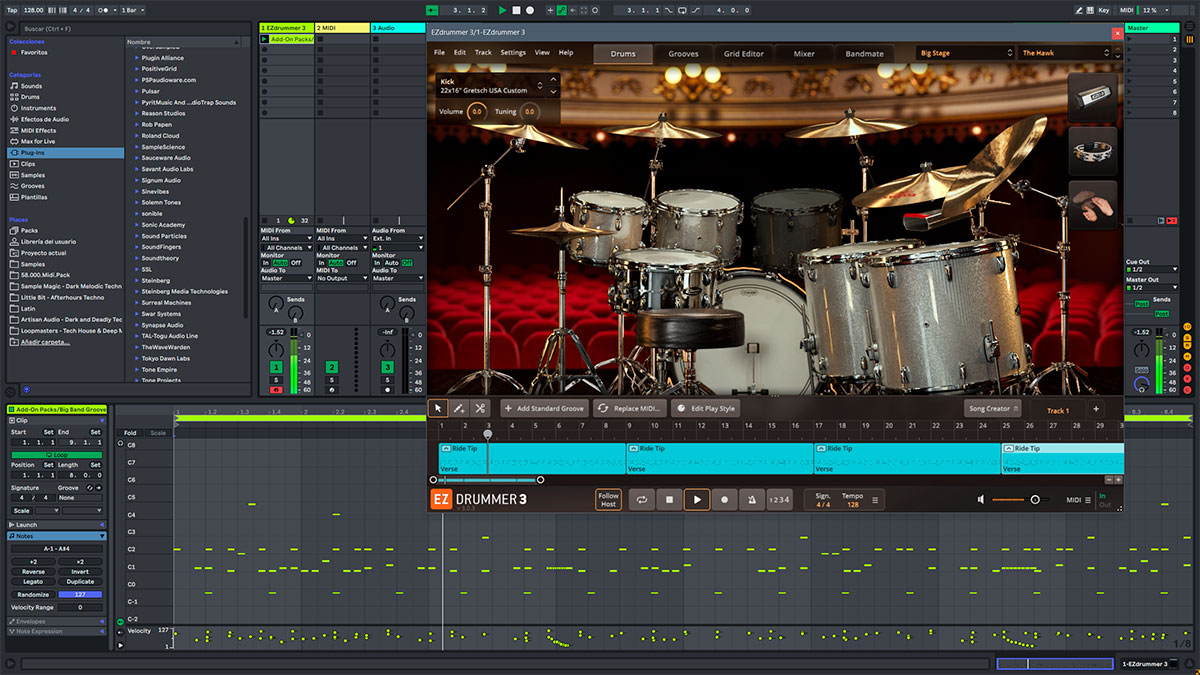Image resolution: width=1200 pixels, height=675 pixels.
Task: Expand the Steinberg plug-in folder
Action: (x=137, y=281)
